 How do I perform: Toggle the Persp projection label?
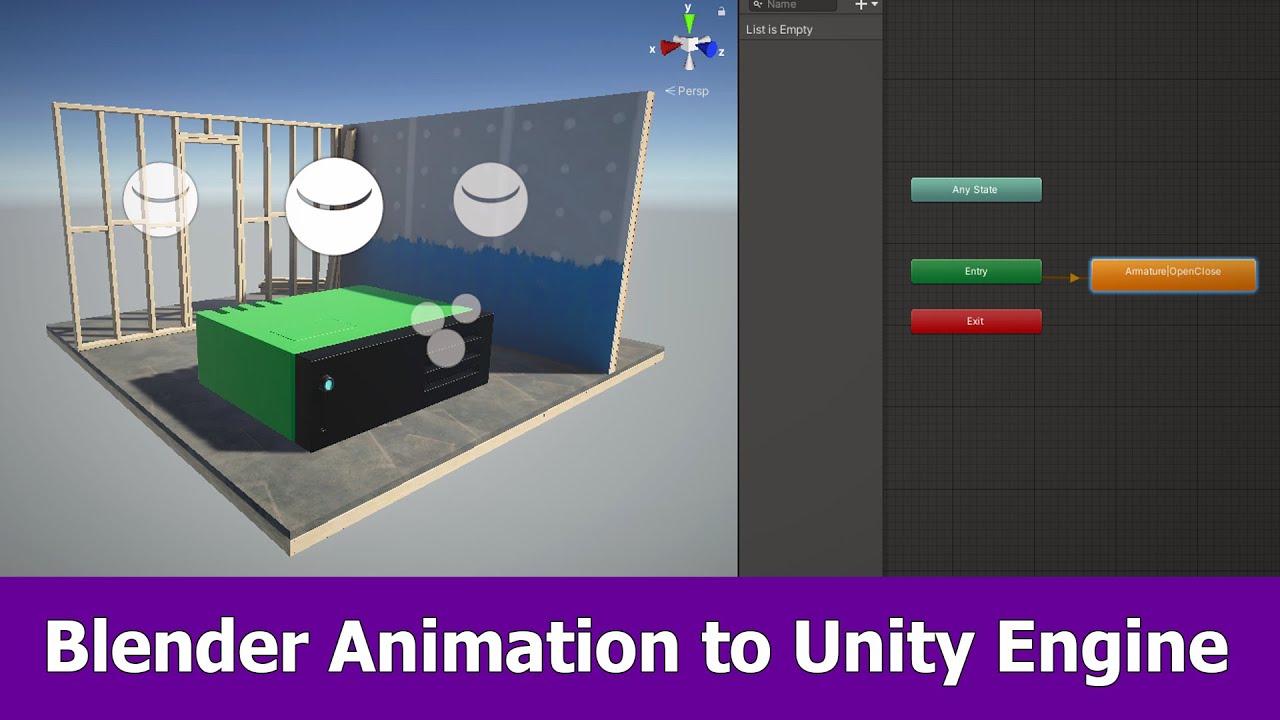coord(687,91)
